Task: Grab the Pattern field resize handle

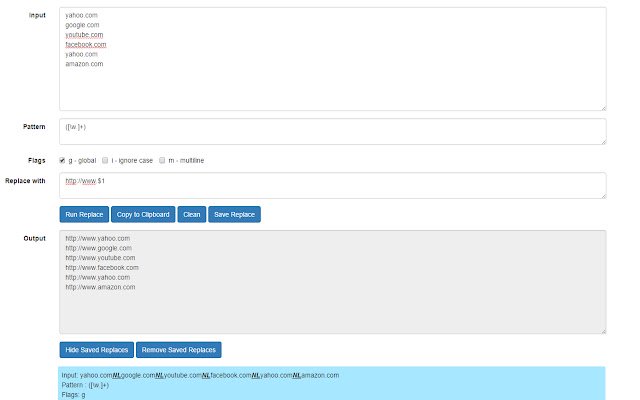Action: point(604,142)
